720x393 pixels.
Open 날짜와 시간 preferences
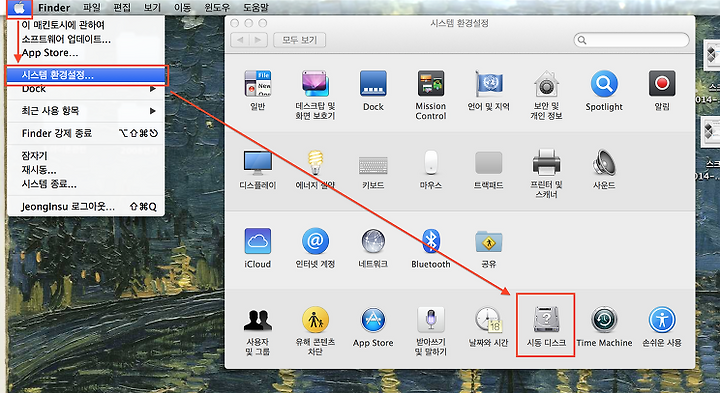tap(489, 327)
